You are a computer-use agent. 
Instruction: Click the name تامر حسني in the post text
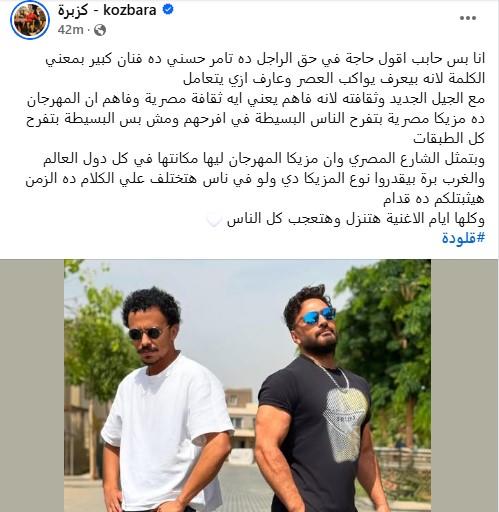pos(198,59)
